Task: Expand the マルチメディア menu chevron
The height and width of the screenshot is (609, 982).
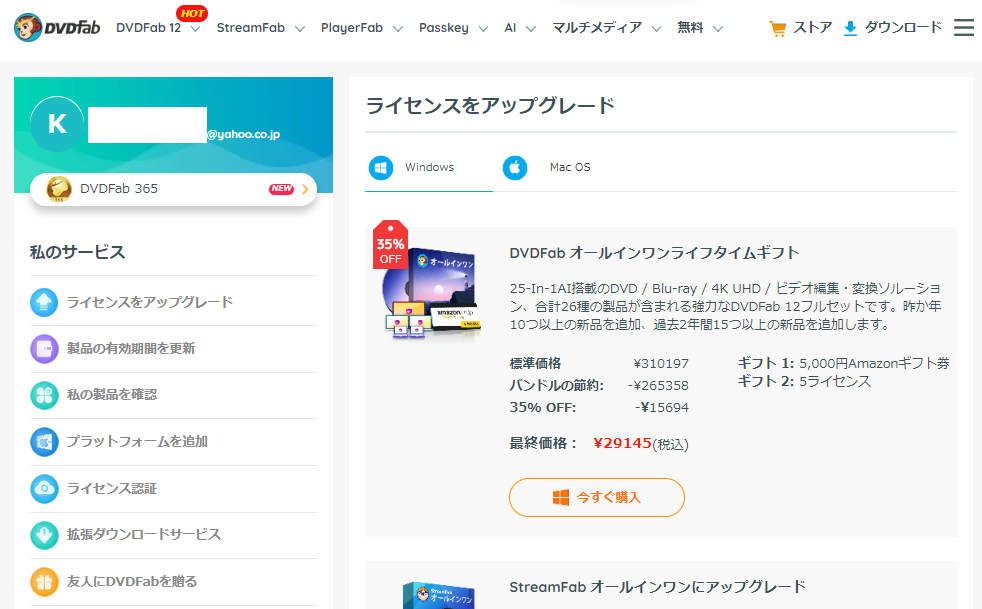Action: [x=656, y=29]
